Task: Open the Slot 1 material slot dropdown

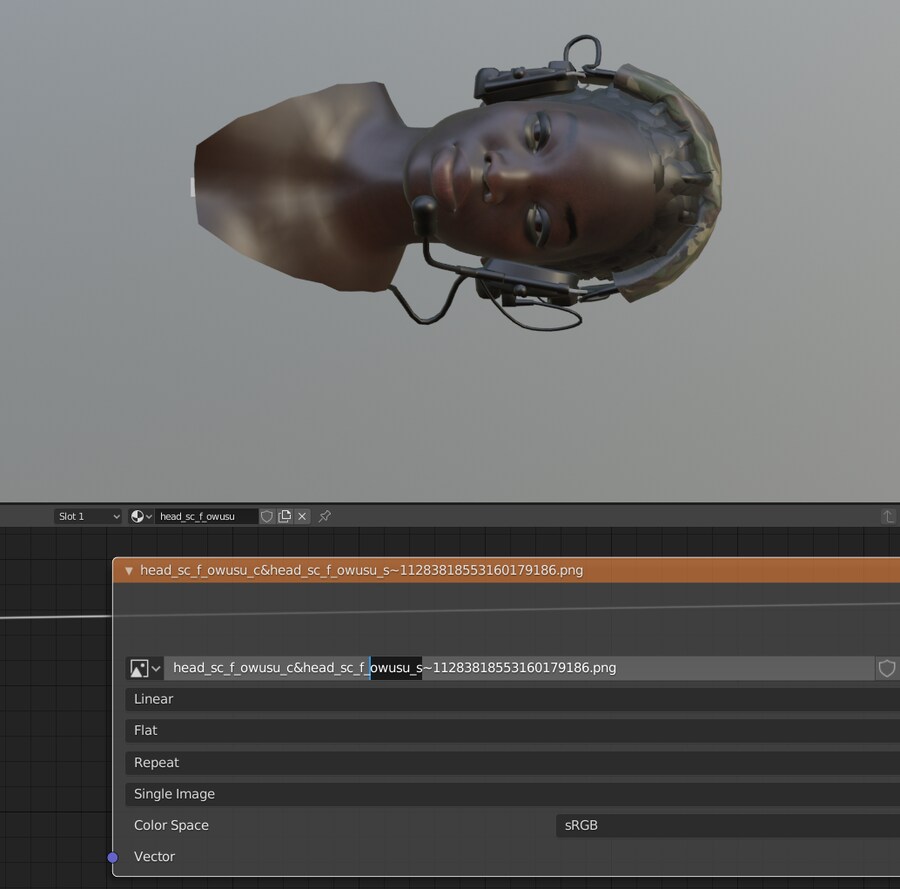Action: (88, 516)
